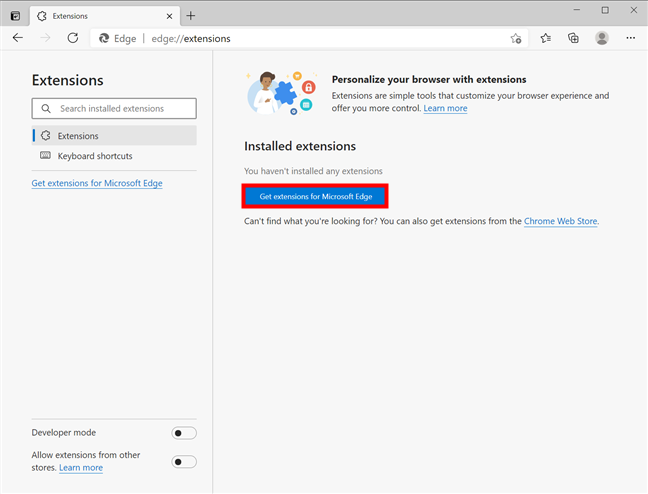The image size is (648, 494).
Task: Open the Collections icon
Action: [573, 38]
